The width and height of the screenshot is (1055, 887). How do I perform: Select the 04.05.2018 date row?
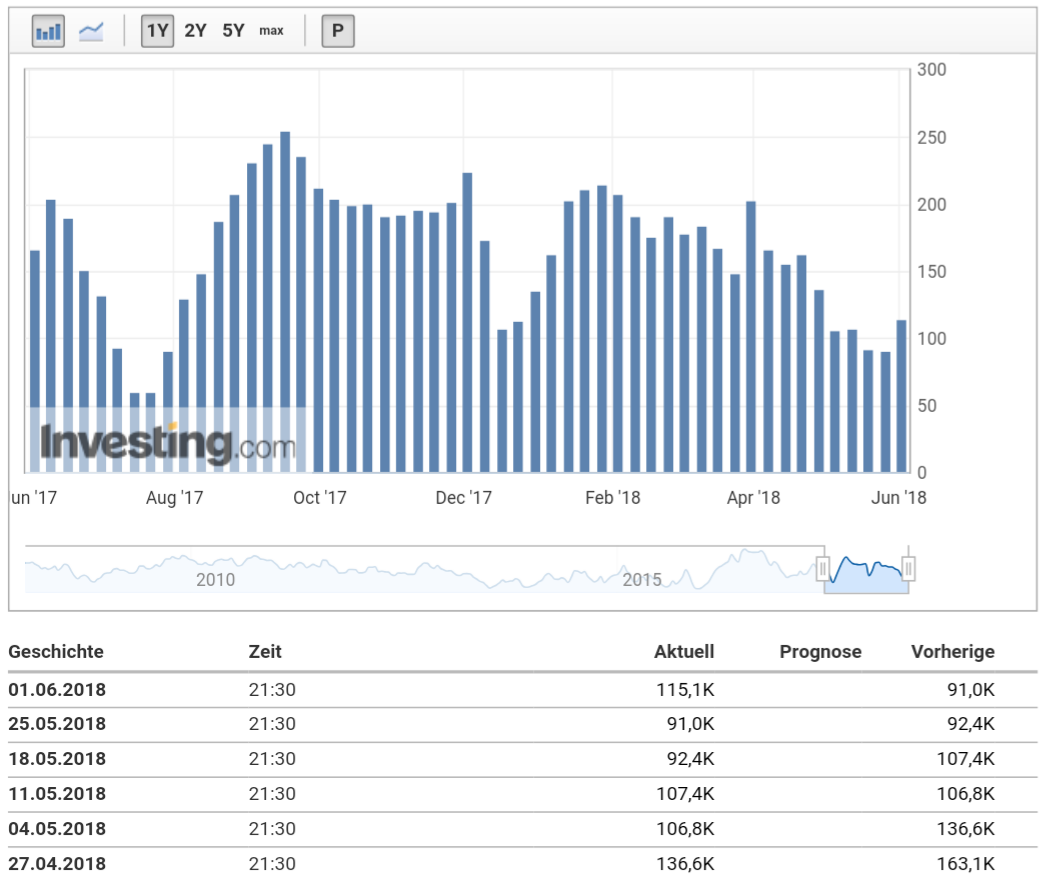pos(523,829)
